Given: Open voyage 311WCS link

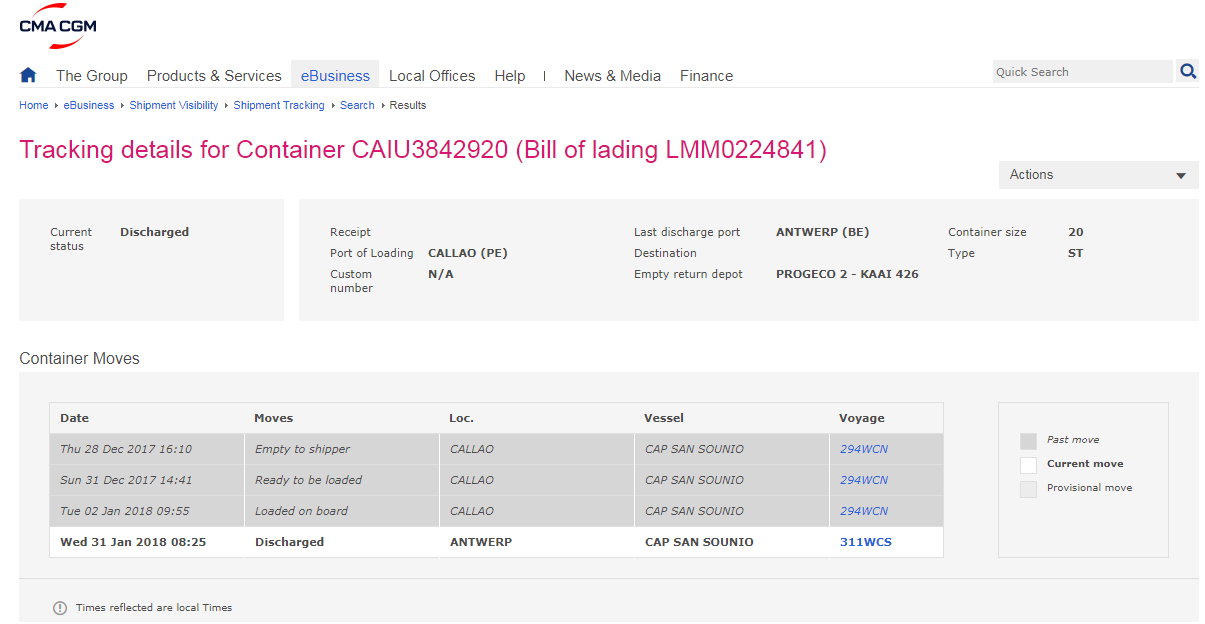Looking at the screenshot, I should (865, 542).
